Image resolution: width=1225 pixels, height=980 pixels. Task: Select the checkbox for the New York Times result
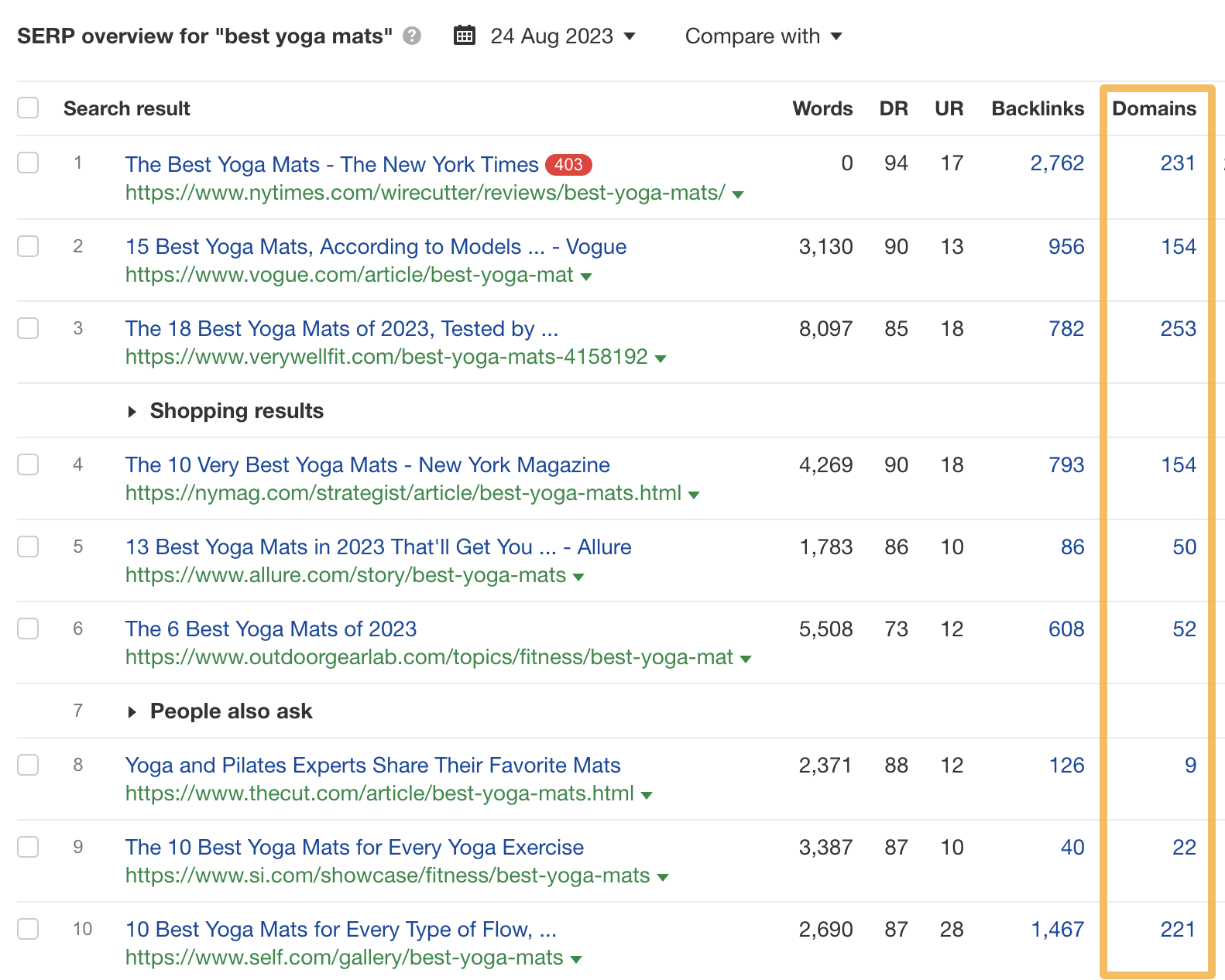[28, 163]
